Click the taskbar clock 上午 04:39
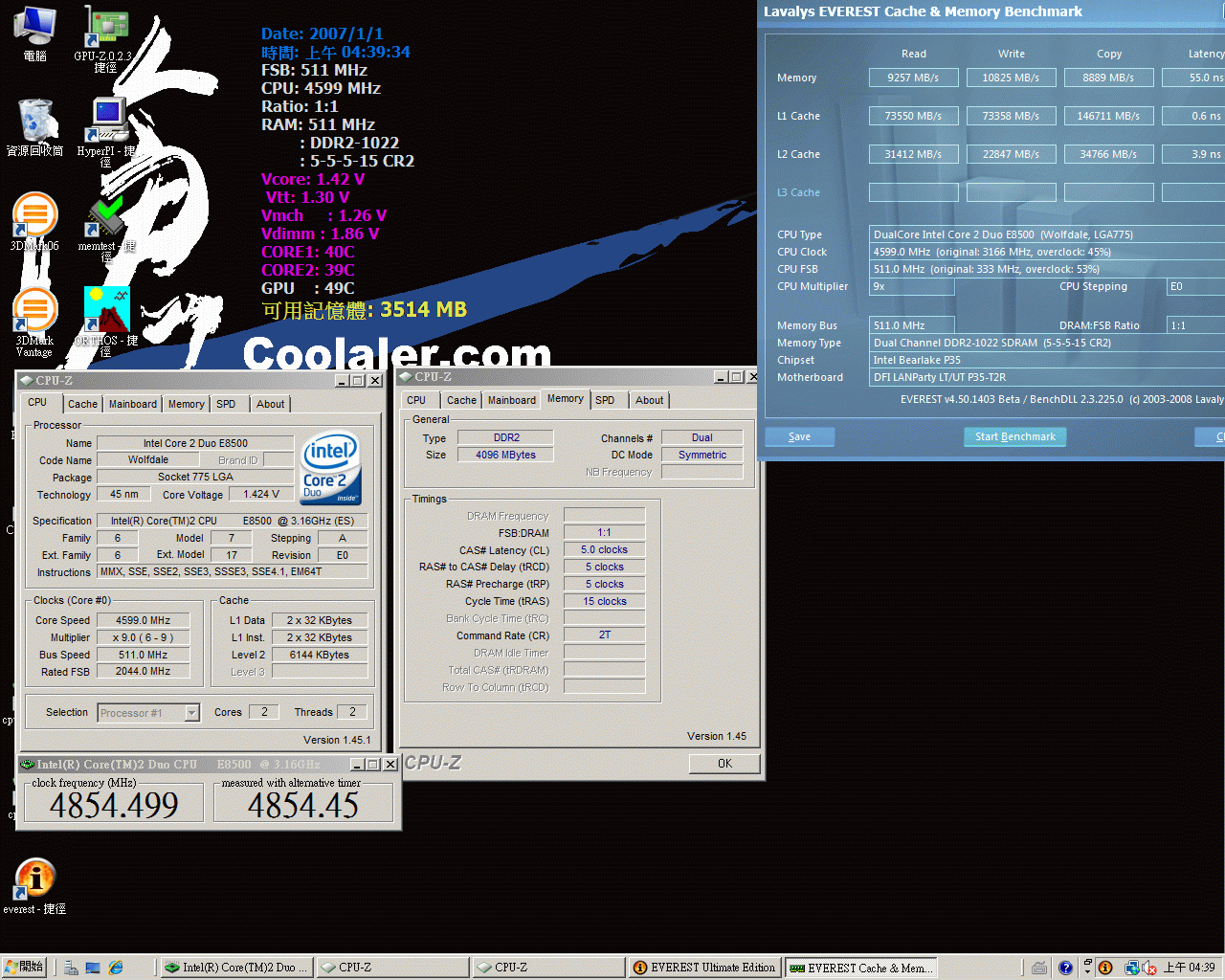 [x=1190, y=968]
